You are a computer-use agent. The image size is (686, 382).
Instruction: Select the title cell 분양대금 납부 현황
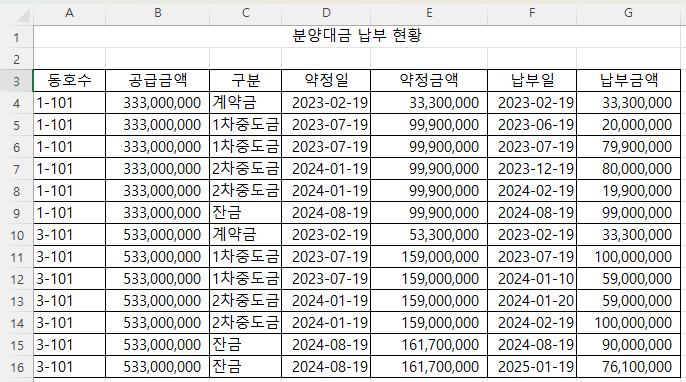[x=357, y=36]
